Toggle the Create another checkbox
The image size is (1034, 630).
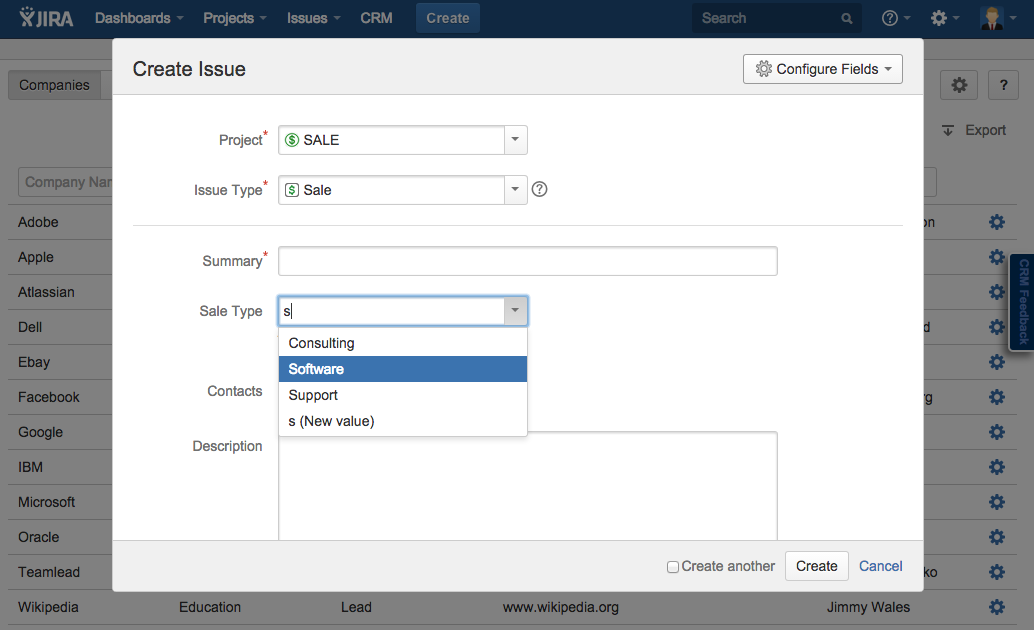tap(673, 567)
